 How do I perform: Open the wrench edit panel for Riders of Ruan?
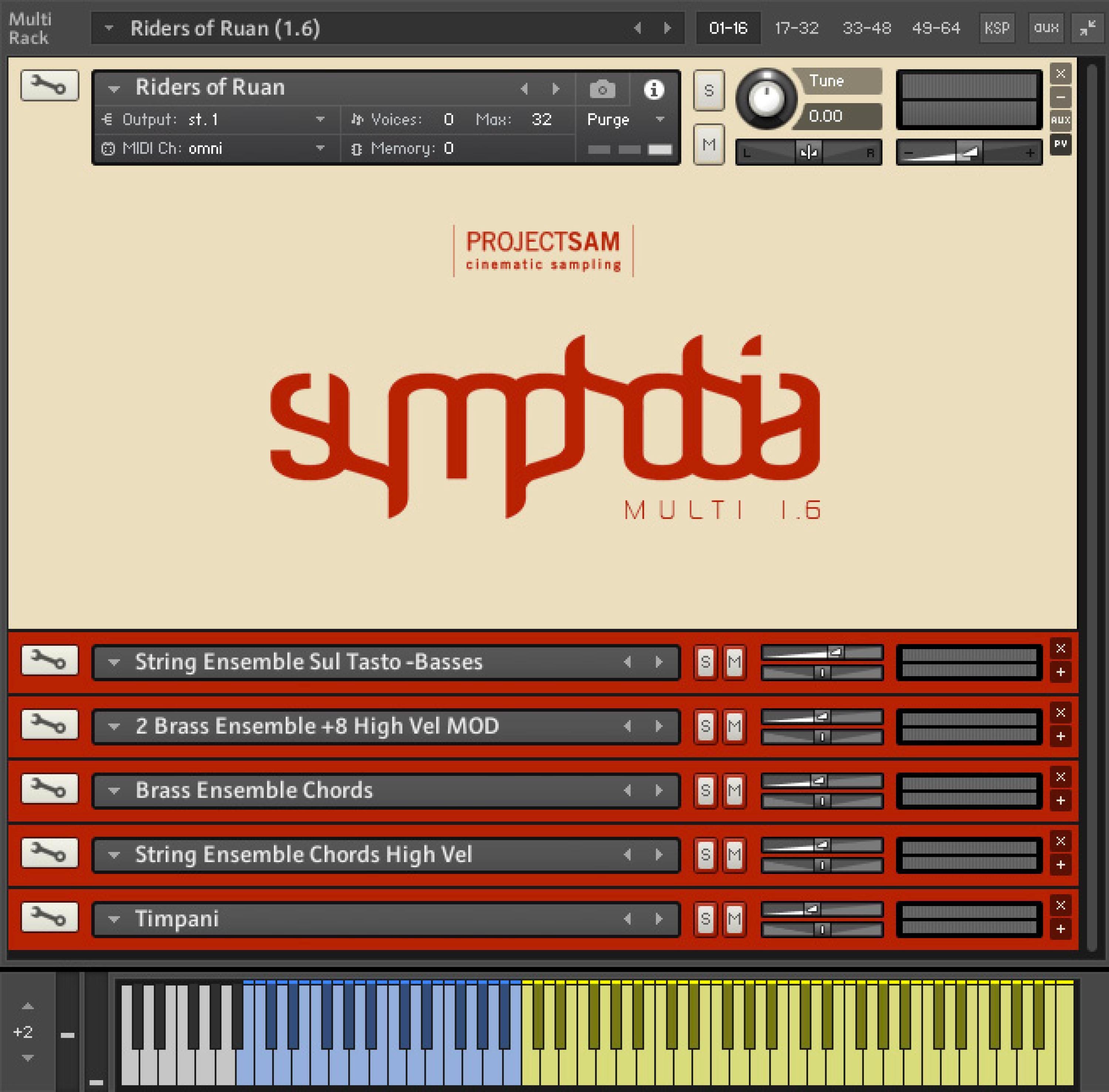49,86
